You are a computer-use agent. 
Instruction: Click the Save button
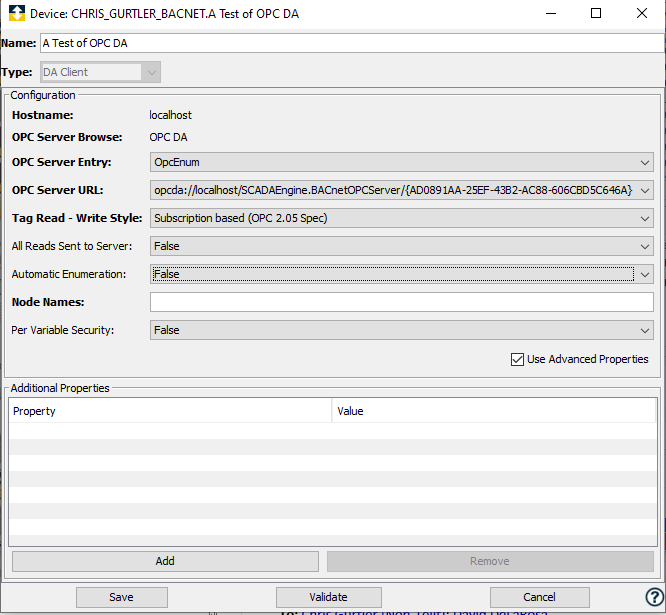point(121,597)
